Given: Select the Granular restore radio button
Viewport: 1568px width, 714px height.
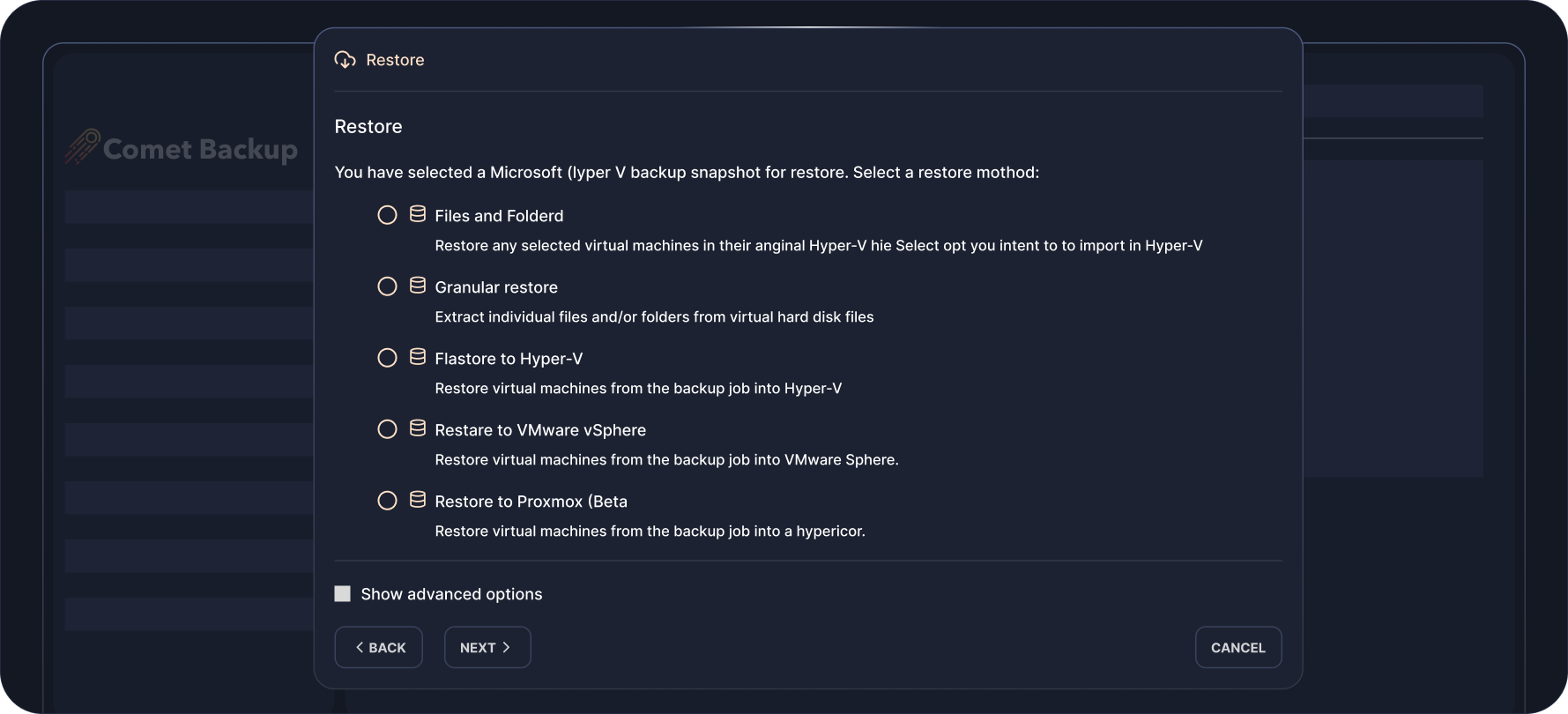Looking at the screenshot, I should coord(387,286).
